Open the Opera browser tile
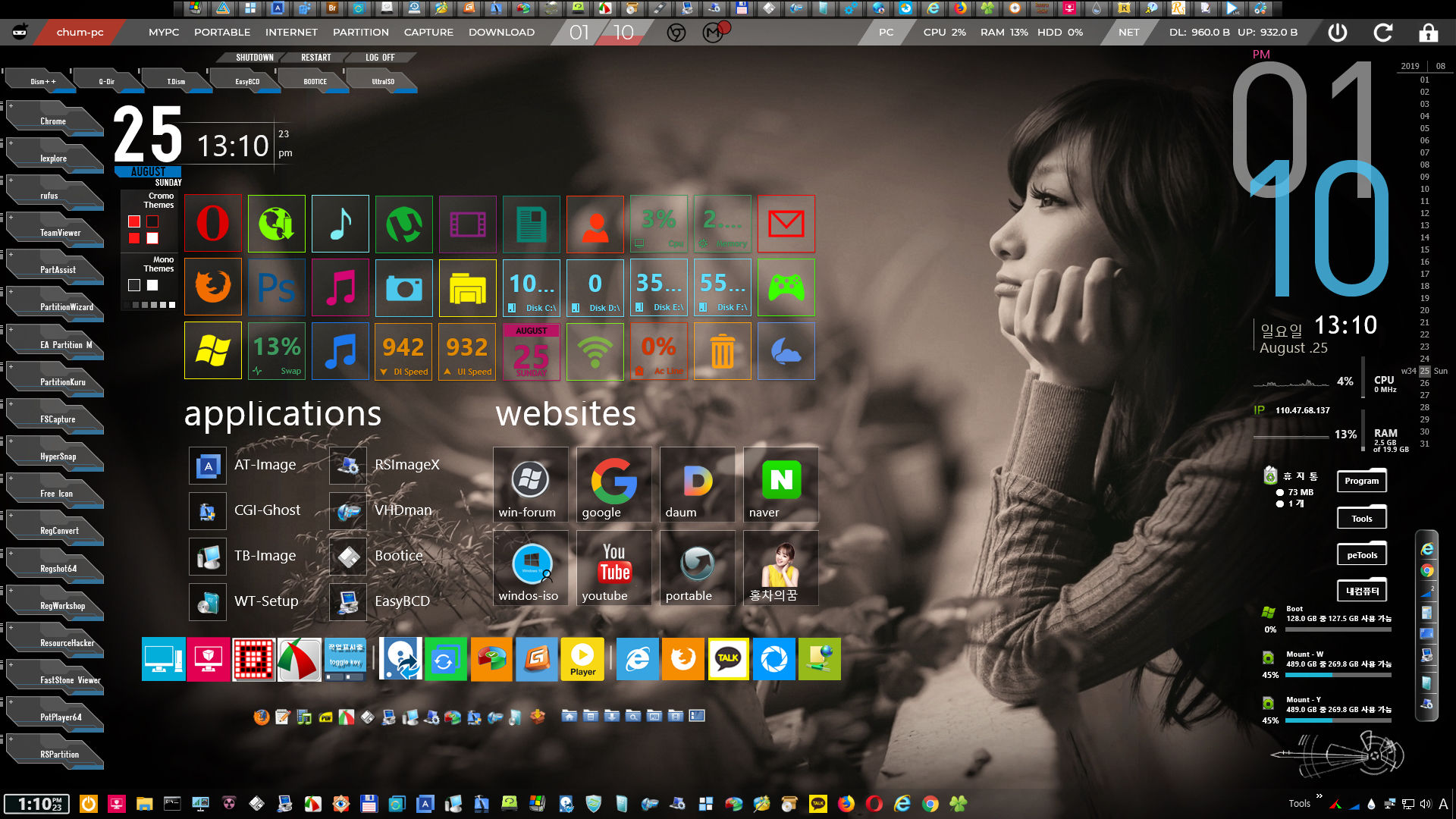 point(213,224)
